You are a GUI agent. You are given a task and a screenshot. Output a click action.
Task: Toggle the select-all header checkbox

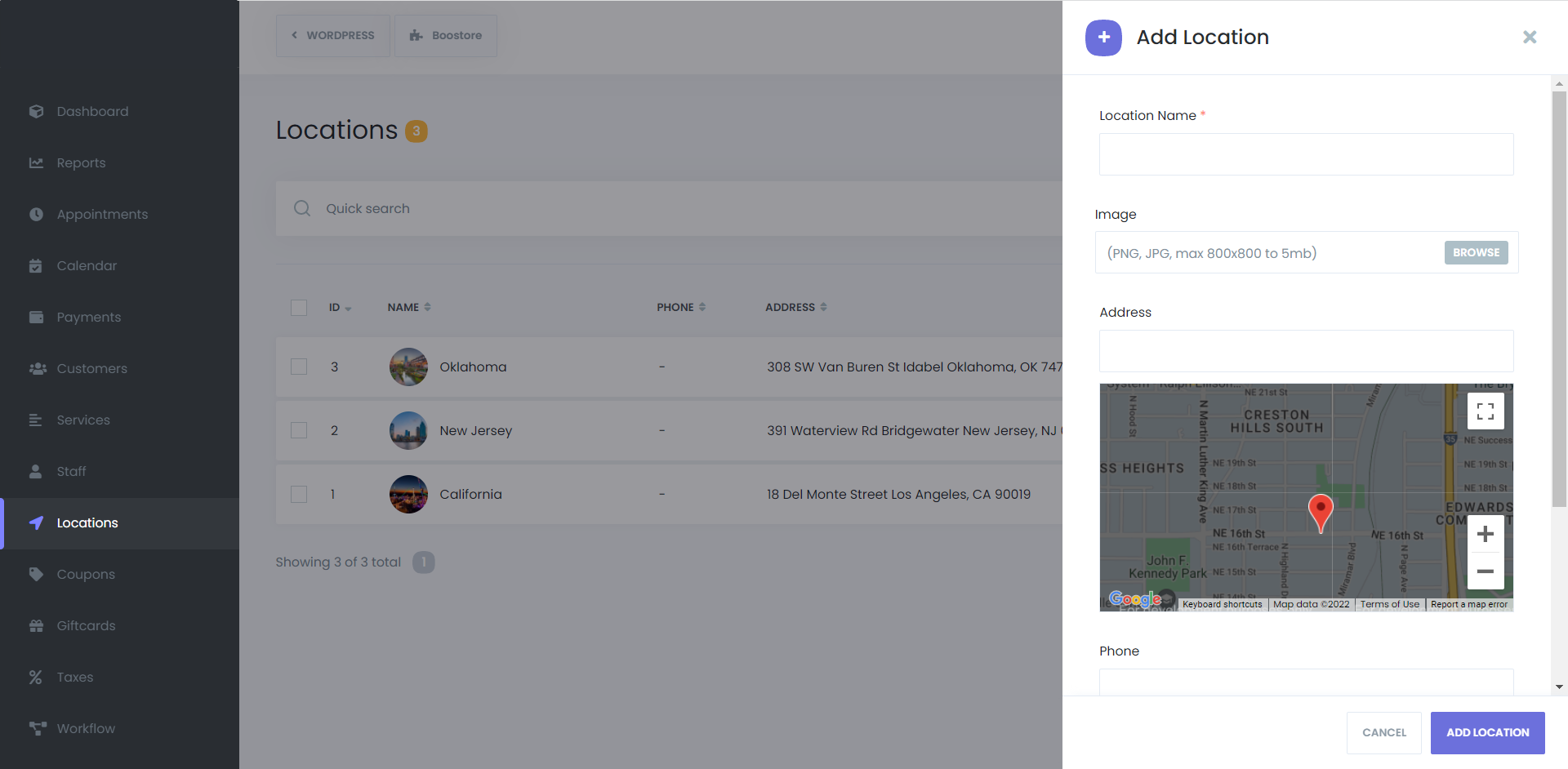(x=299, y=308)
